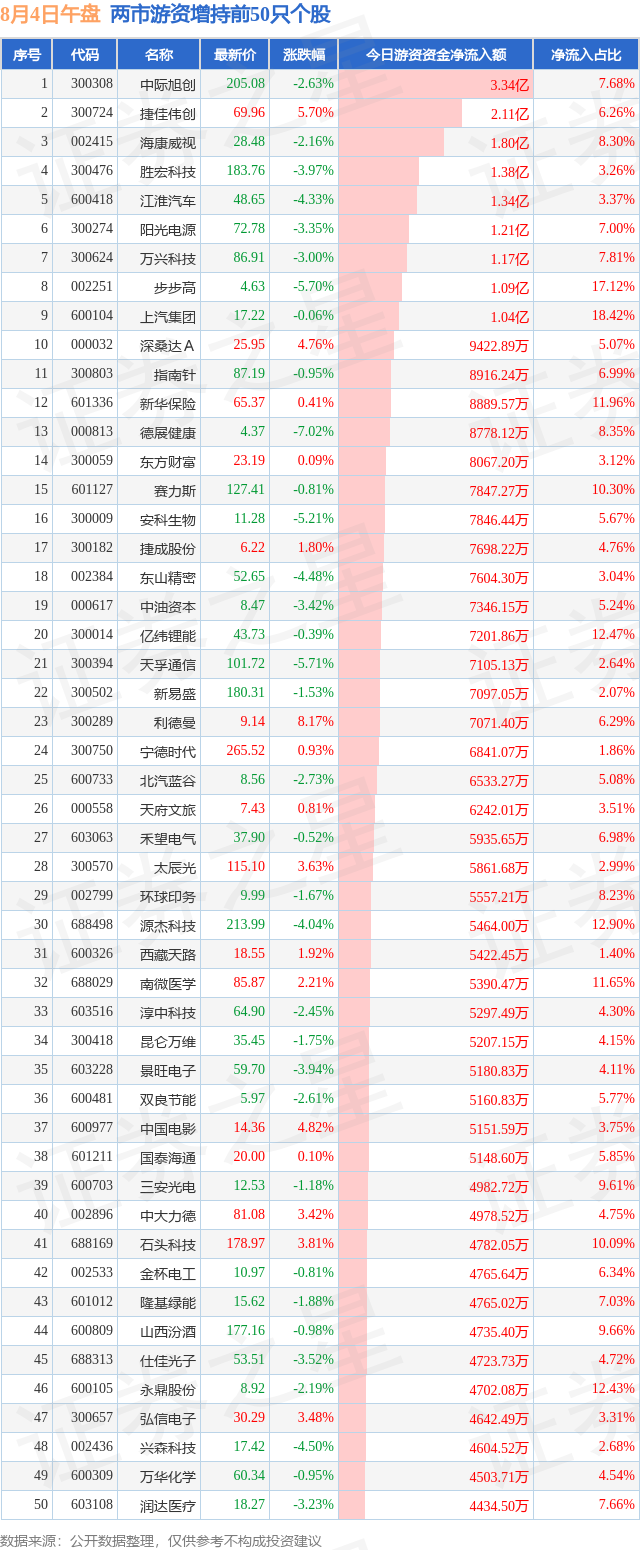This screenshot has height=1550, width=640.
Task: Click stock code 002436
Action: 92,1447
